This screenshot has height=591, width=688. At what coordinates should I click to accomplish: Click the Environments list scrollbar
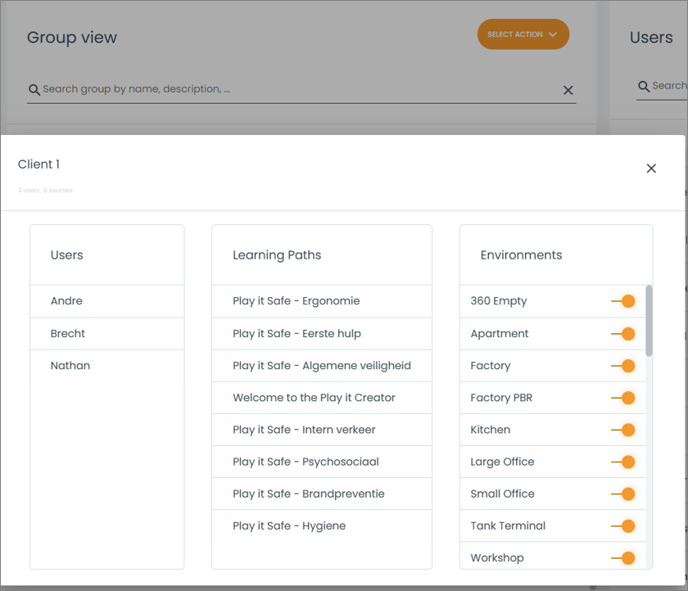point(649,320)
